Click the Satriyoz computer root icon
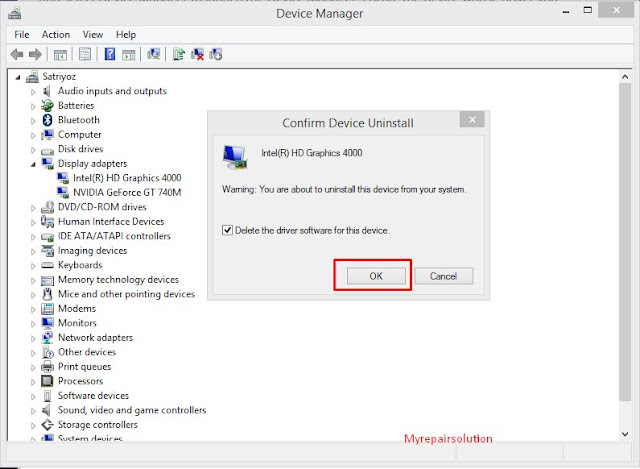Screen dimensions: 640x469 (x=32, y=76)
